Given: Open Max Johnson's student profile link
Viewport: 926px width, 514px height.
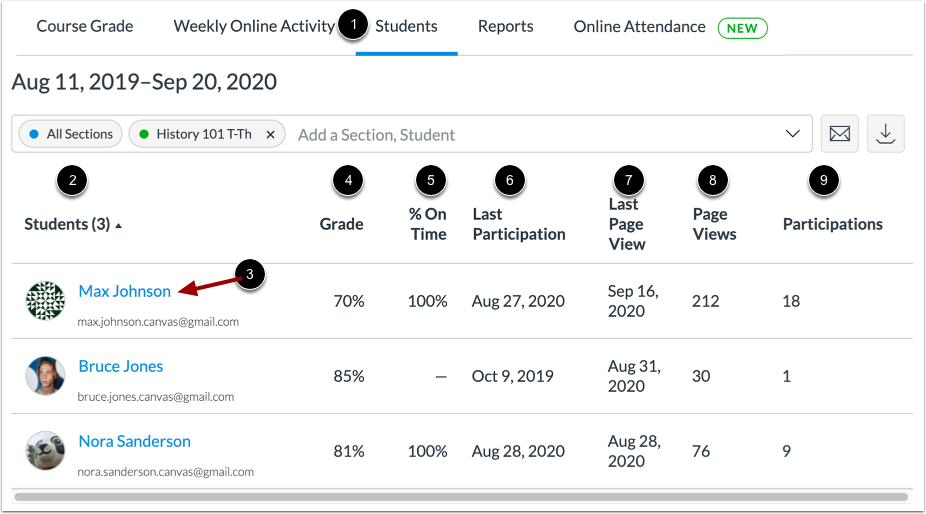Looking at the screenshot, I should (x=125, y=291).
